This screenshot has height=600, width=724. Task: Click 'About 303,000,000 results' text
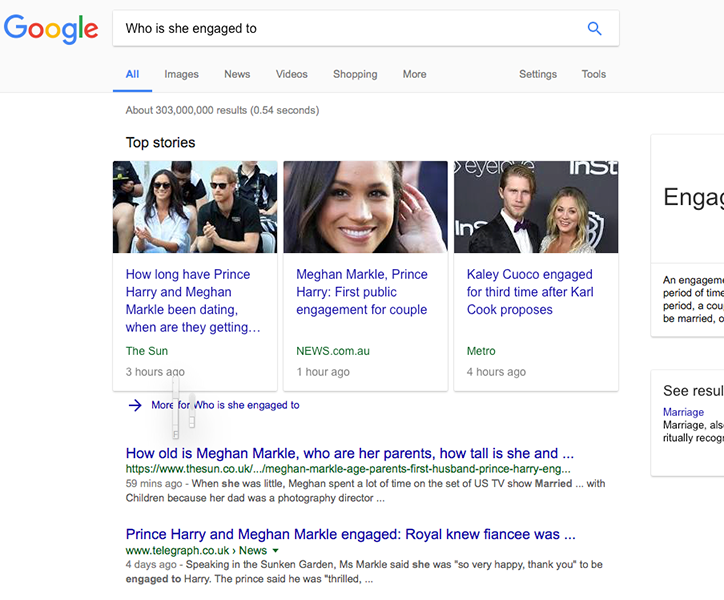223,110
